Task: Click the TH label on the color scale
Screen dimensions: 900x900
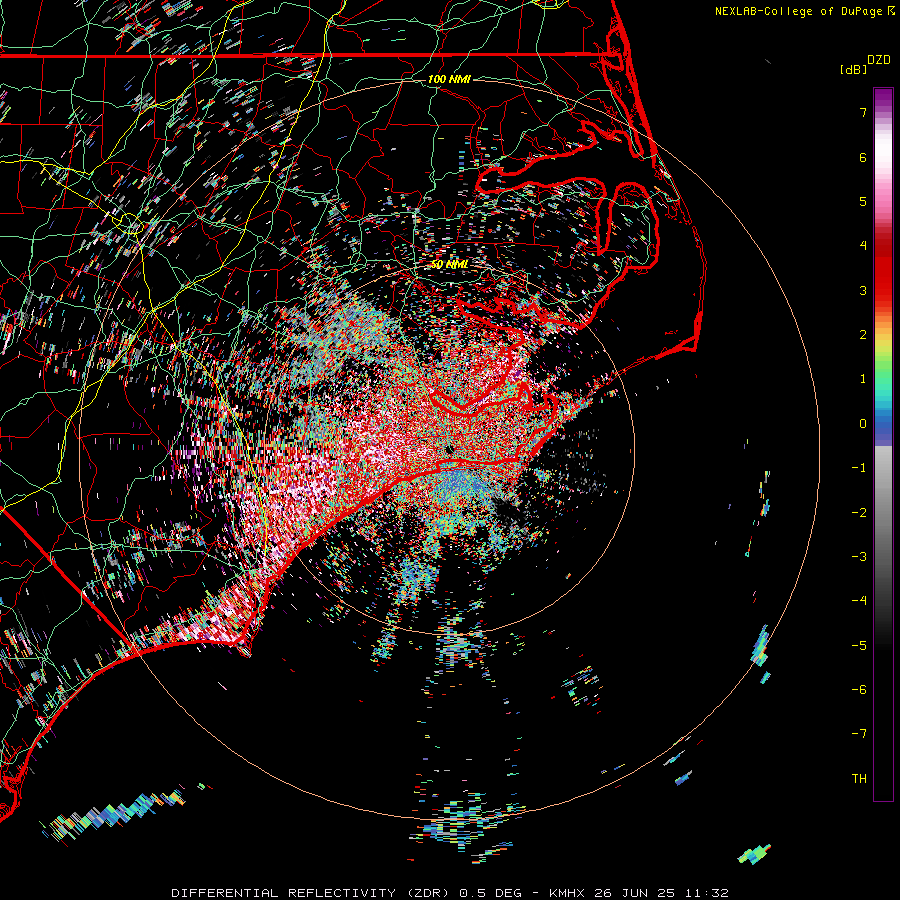Action: [x=859, y=778]
